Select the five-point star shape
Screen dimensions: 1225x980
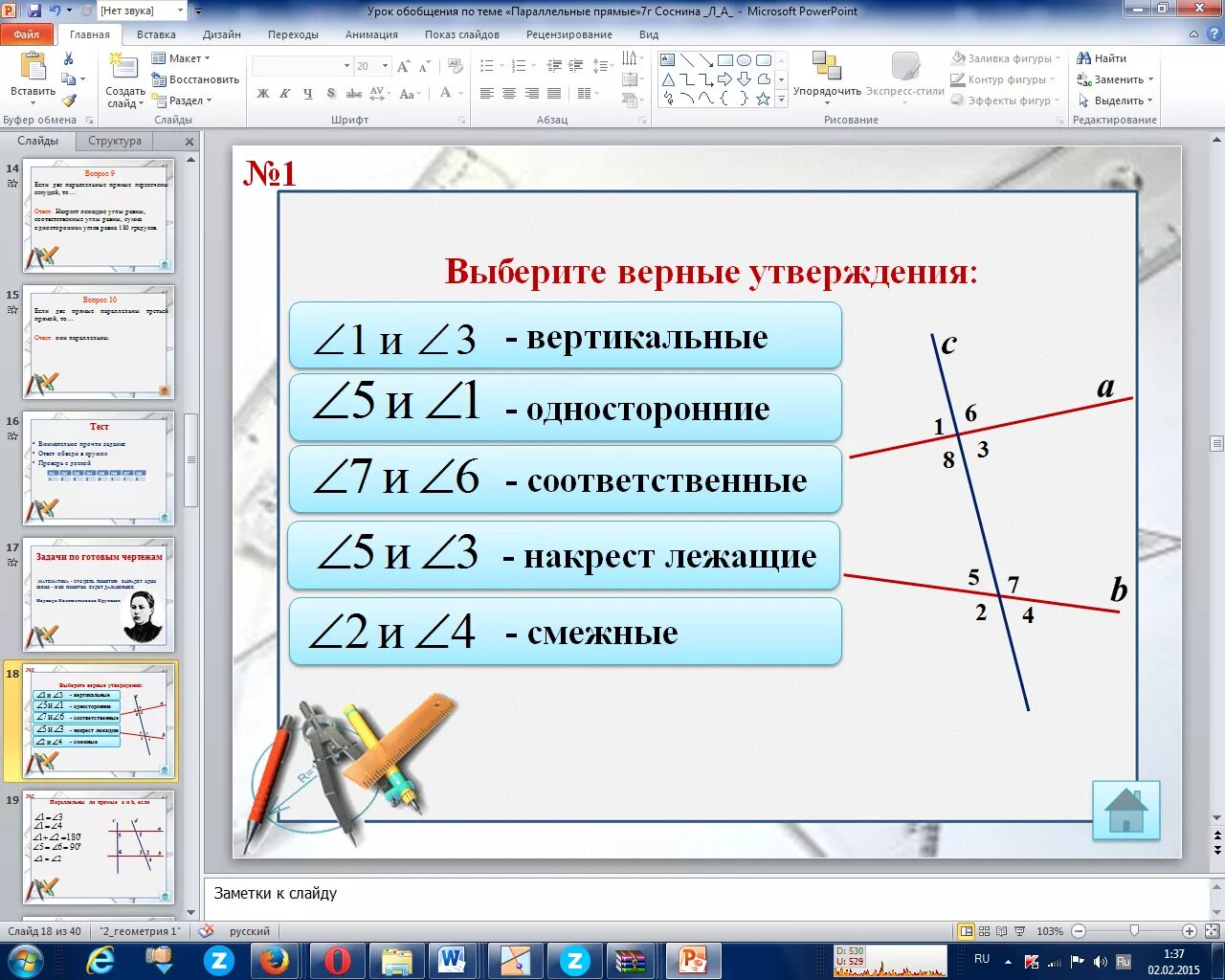(763, 99)
